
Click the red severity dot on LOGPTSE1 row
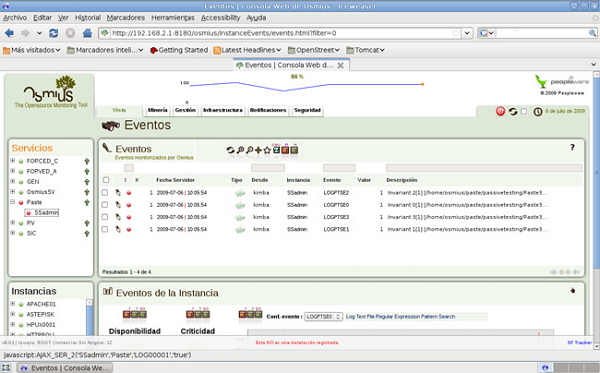[129, 230]
